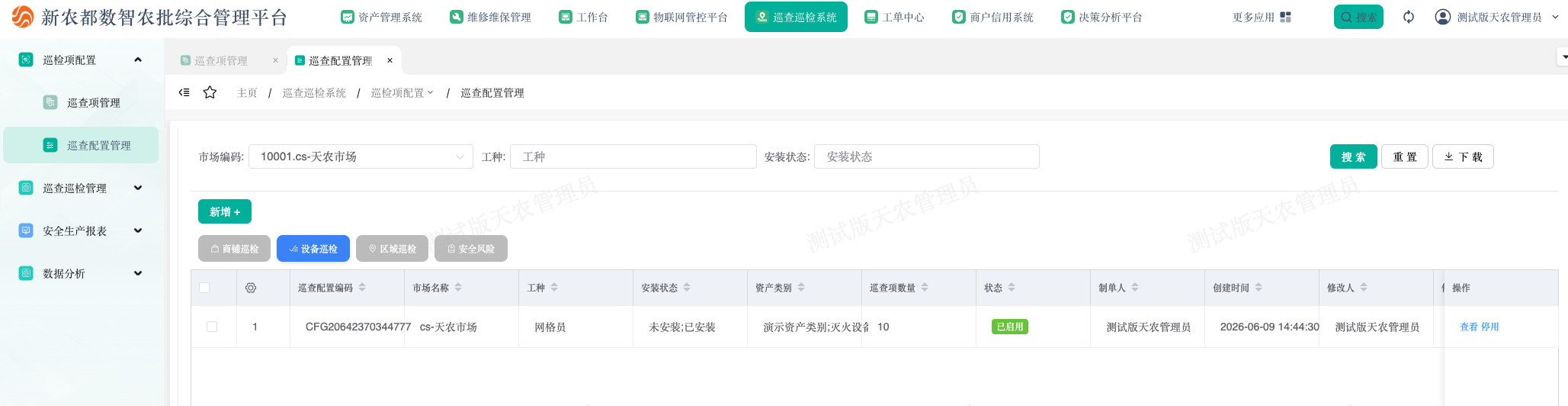Screen dimensions: 1568x406
Task: Sort by 巡查配置编码 column arrows
Action: tap(362, 288)
